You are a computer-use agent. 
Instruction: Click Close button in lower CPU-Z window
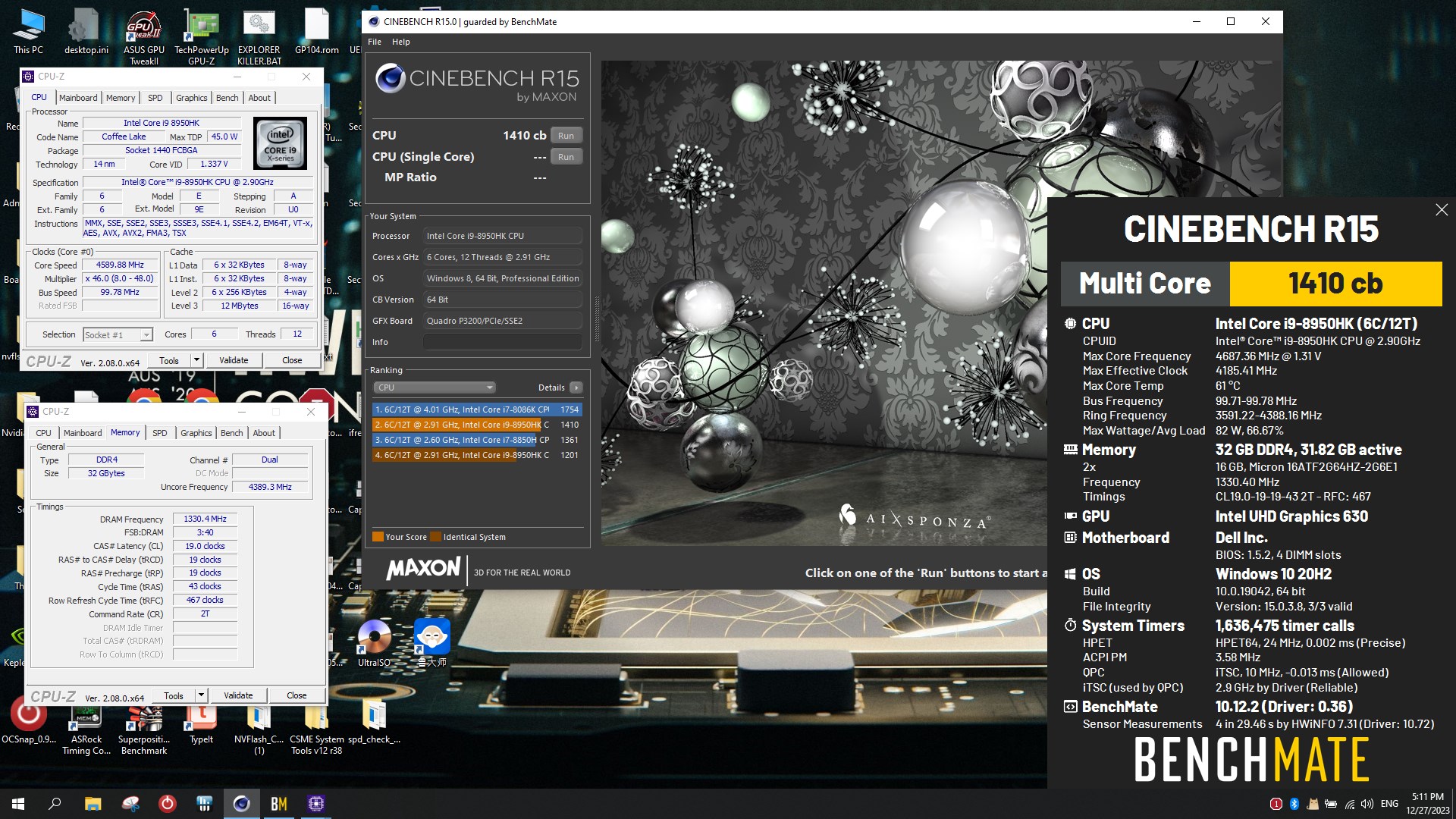[x=297, y=695]
